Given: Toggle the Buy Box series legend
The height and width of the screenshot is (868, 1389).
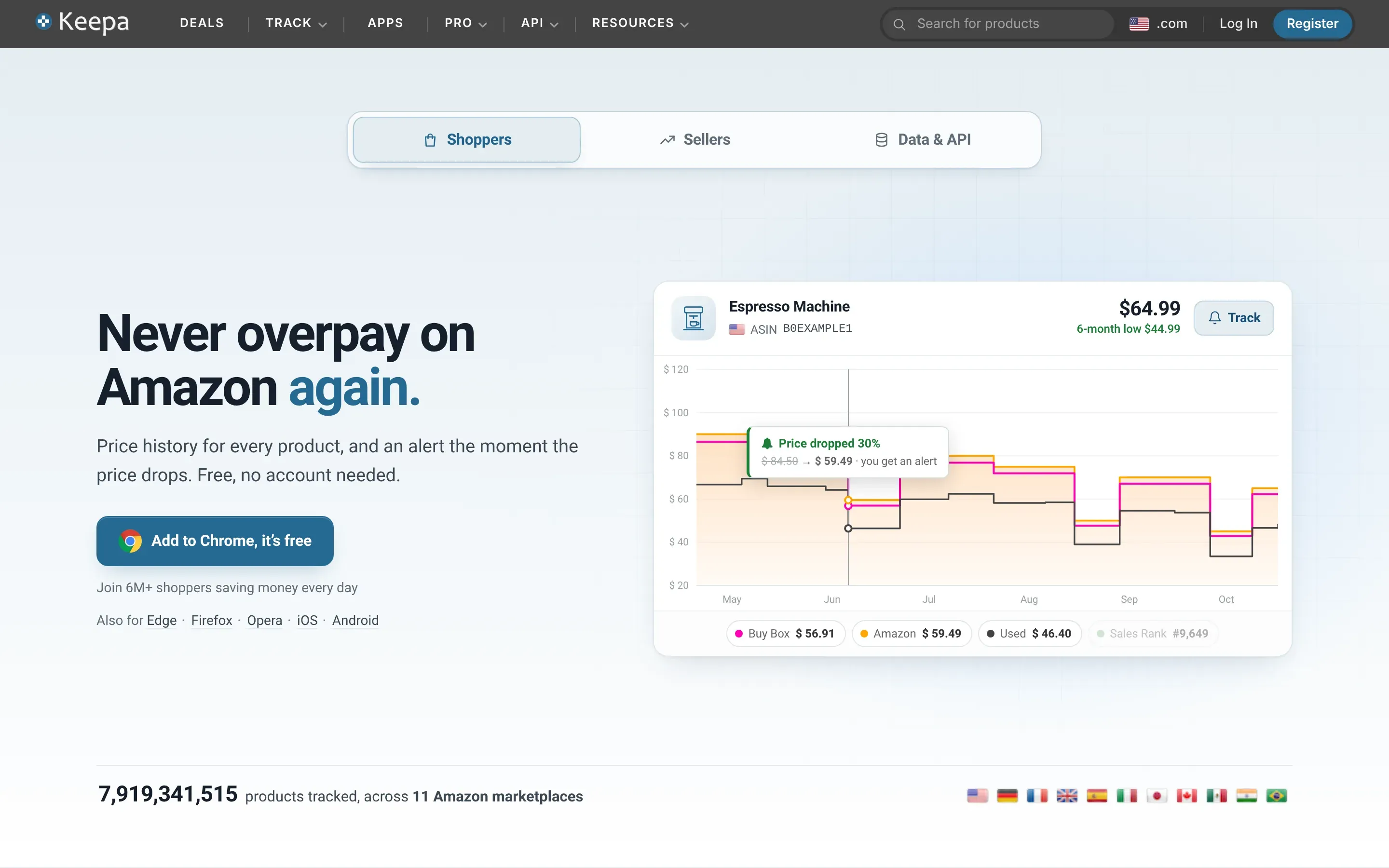Looking at the screenshot, I should 785,633.
